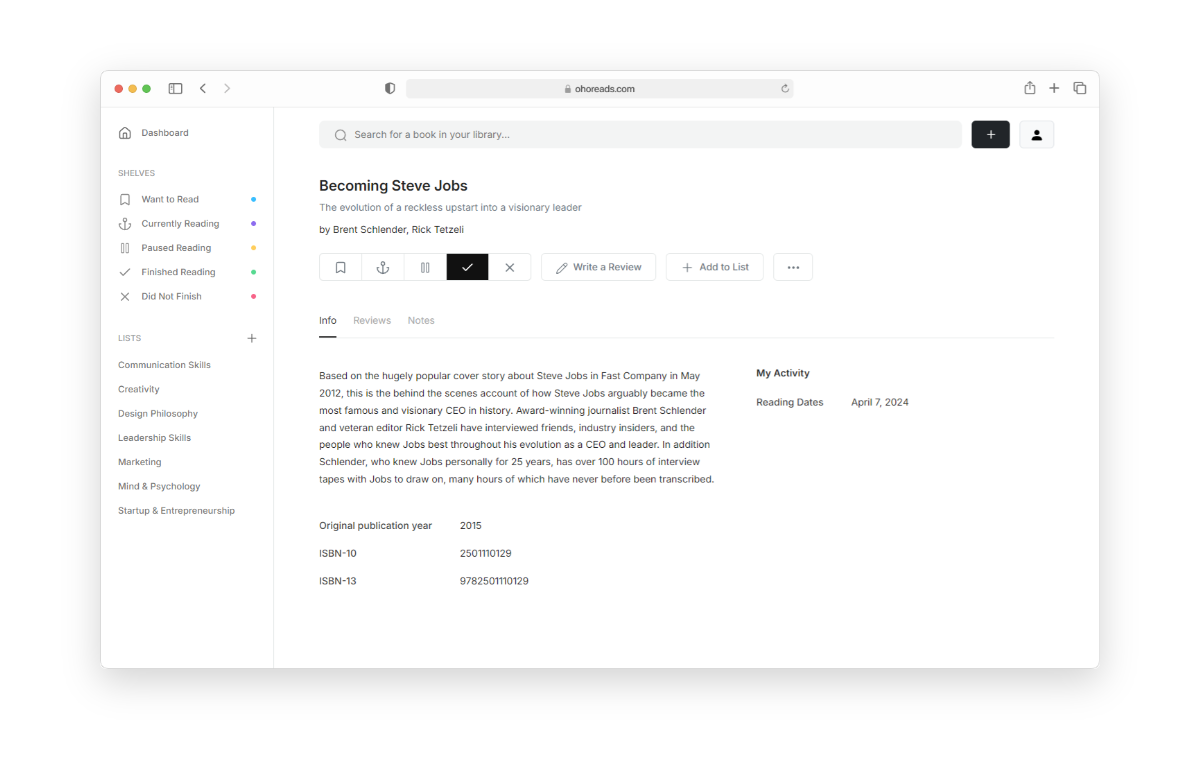This screenshot has width=1200, height=760.
Task: Open the Finished Reading shelf
Action: point(187,272)
